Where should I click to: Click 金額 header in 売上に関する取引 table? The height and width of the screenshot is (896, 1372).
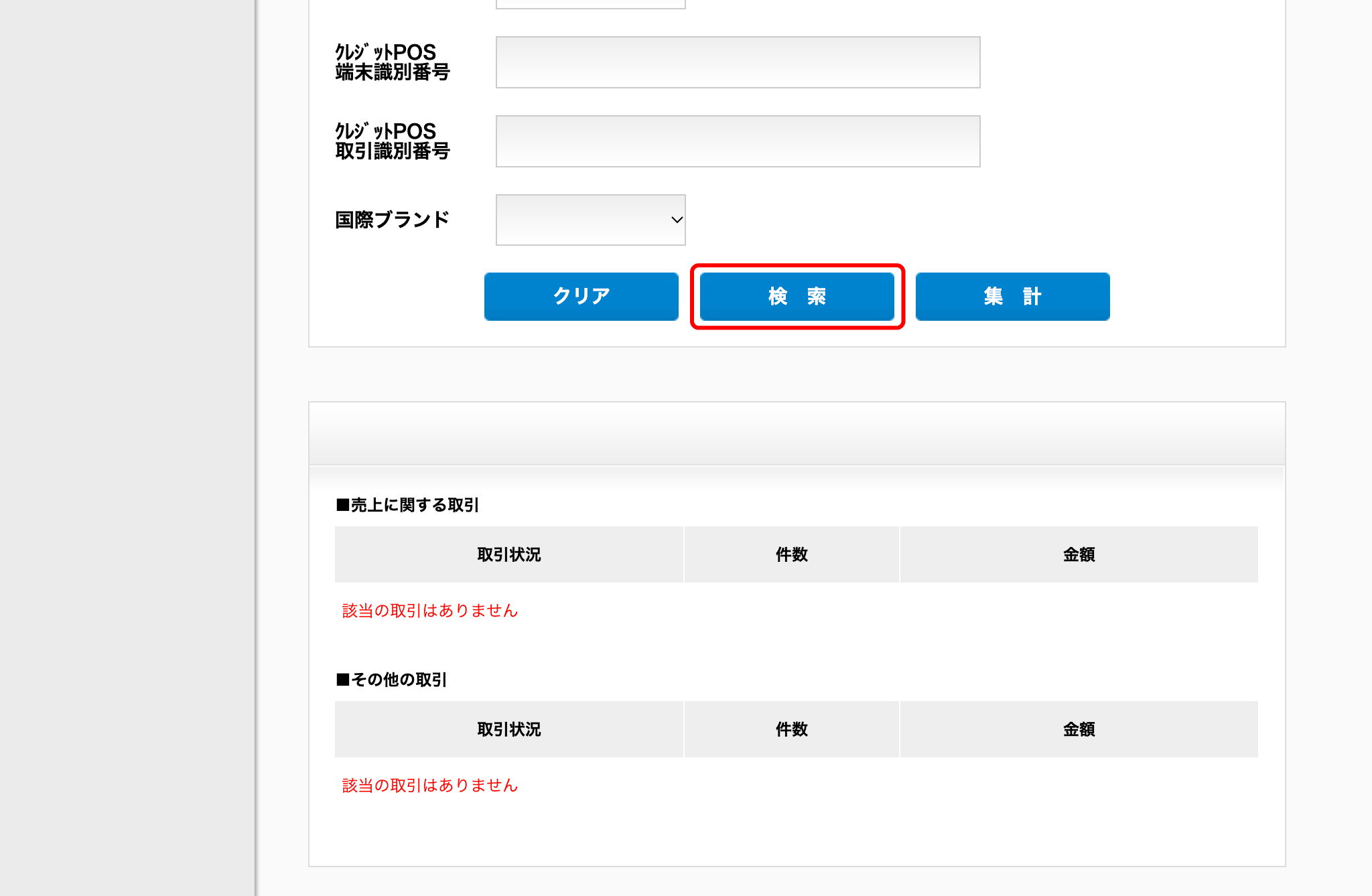pos(1079,554)
